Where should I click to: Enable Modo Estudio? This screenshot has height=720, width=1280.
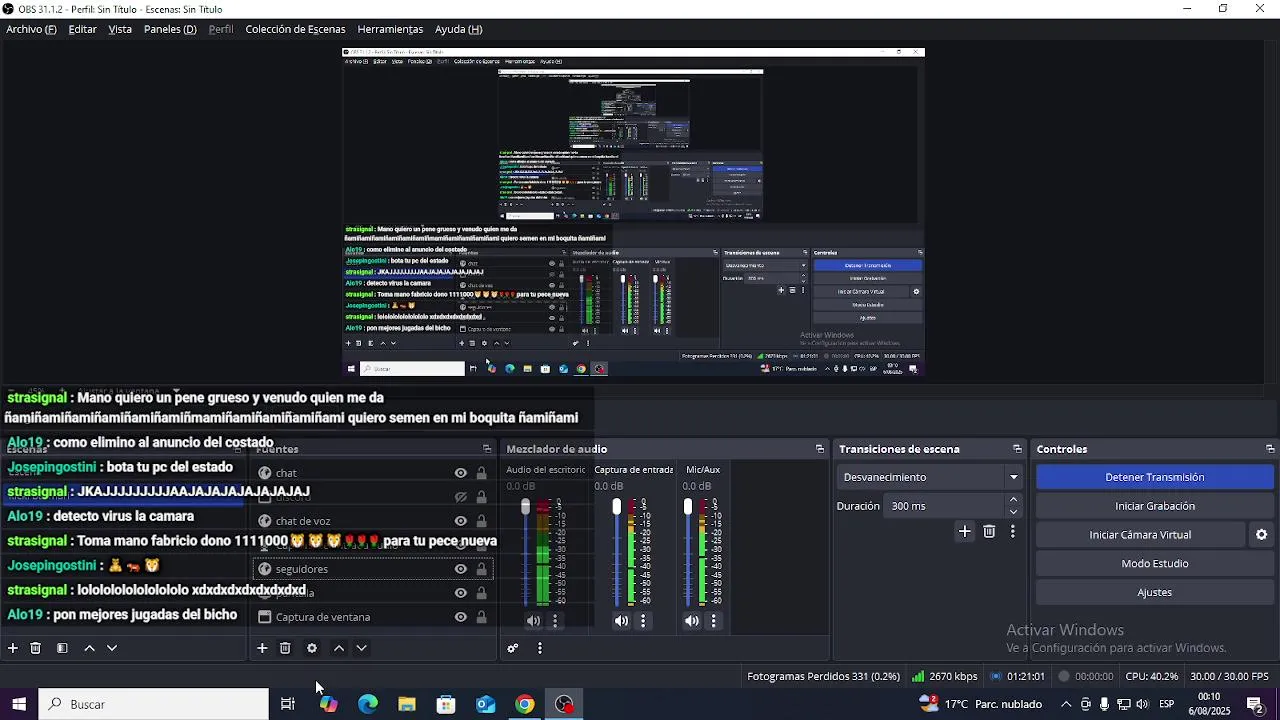point(1154,564)
